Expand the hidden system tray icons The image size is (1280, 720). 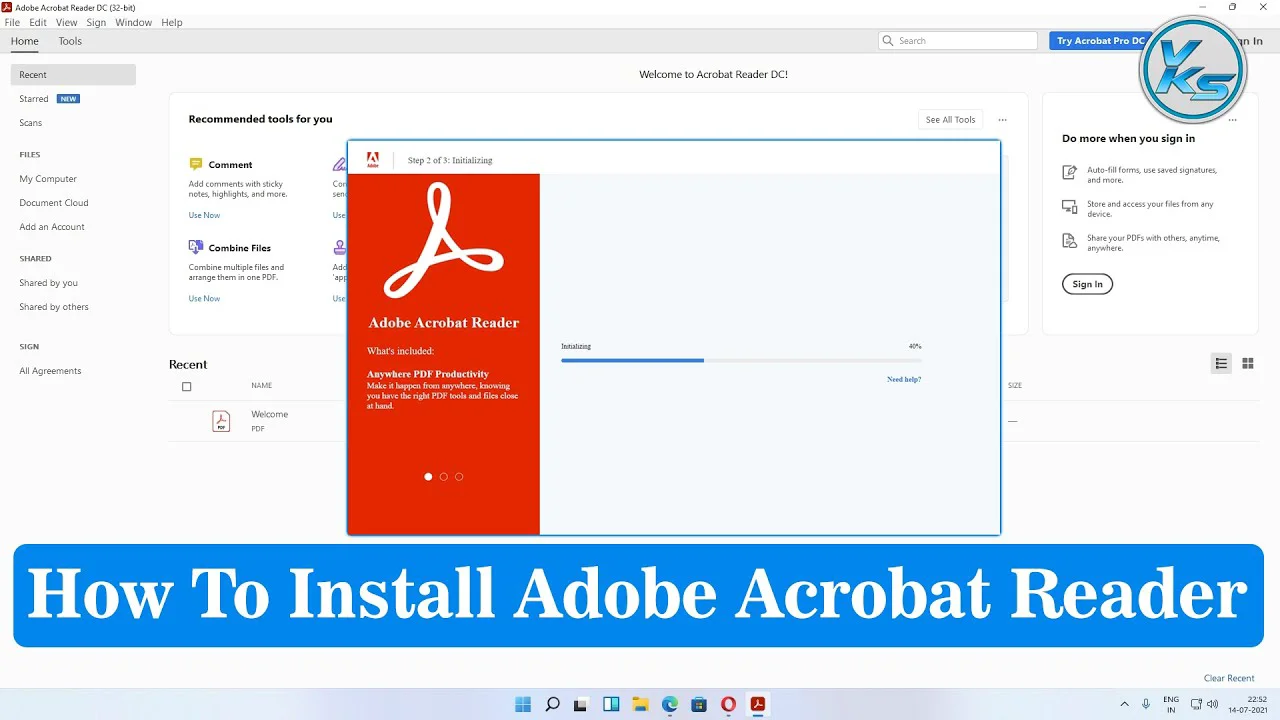pyautogui.click(x=1124, y=704)
